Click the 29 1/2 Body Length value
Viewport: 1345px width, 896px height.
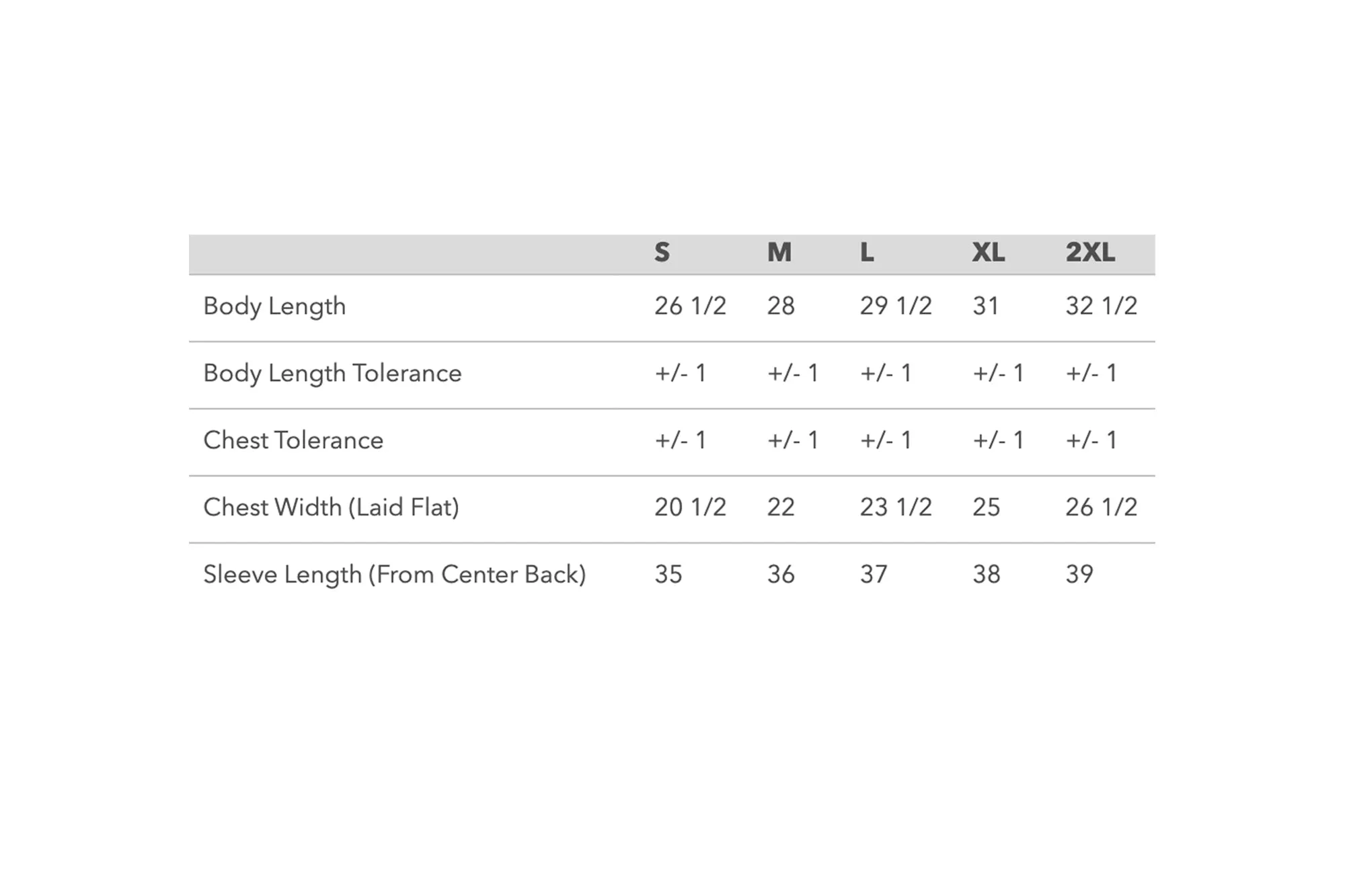[x=896, y=306]
